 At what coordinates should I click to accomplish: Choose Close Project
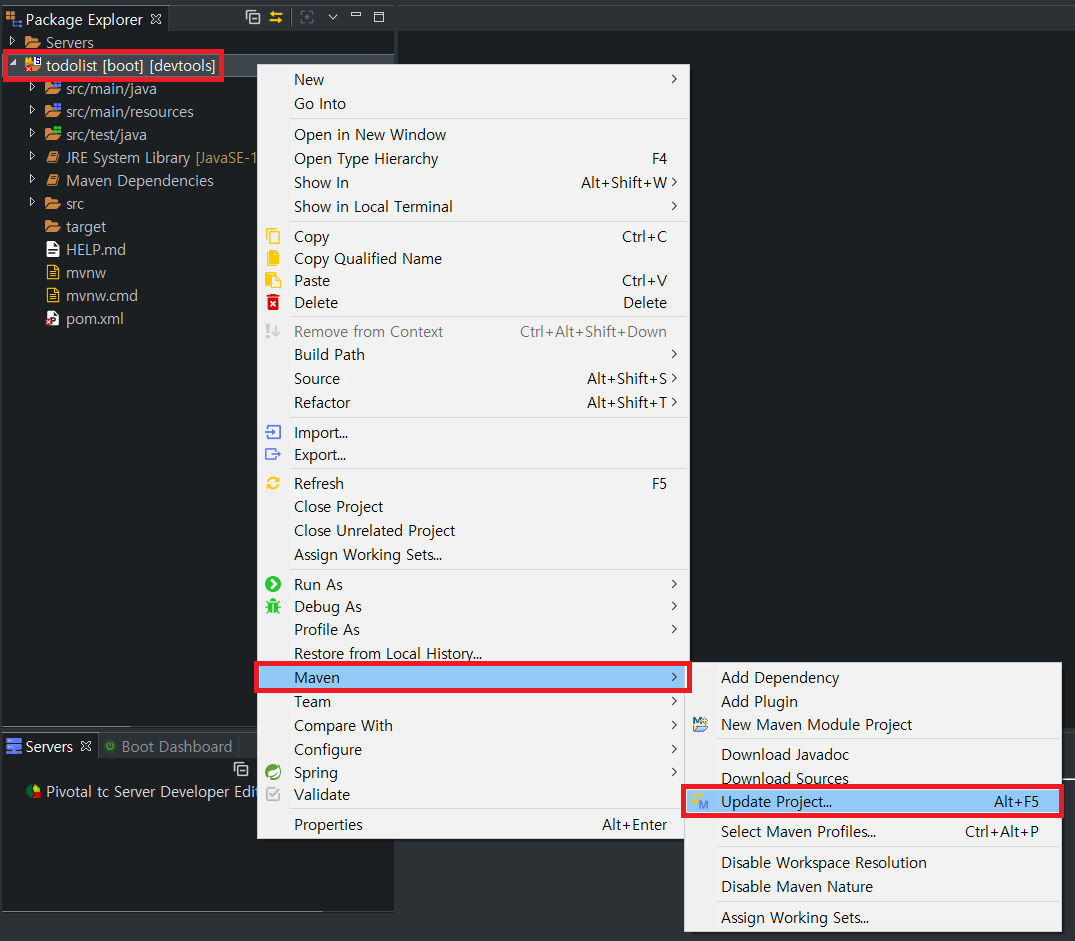[473, 506]
